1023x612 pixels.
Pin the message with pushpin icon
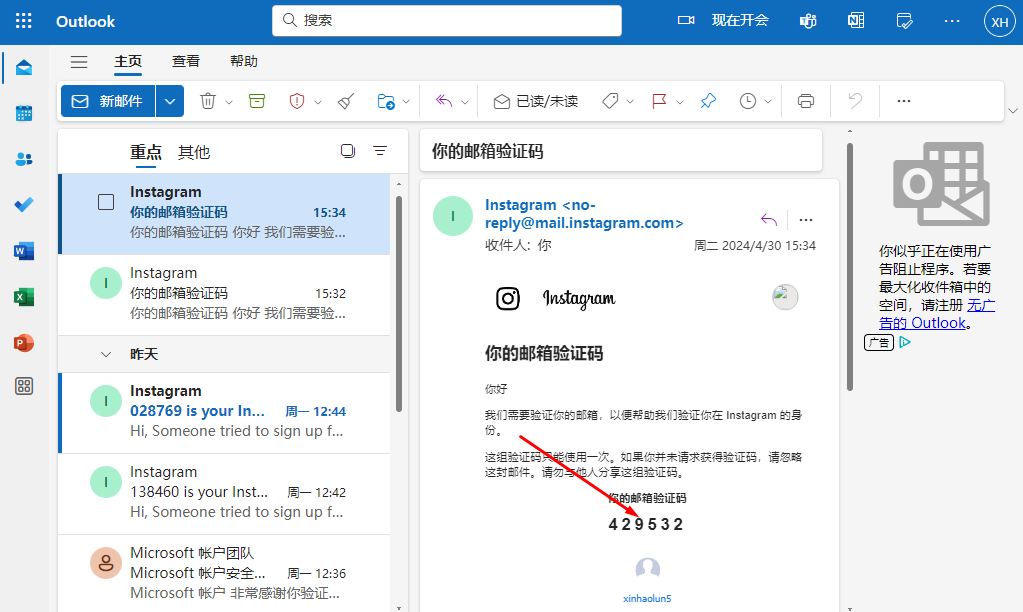coord(708,101)
